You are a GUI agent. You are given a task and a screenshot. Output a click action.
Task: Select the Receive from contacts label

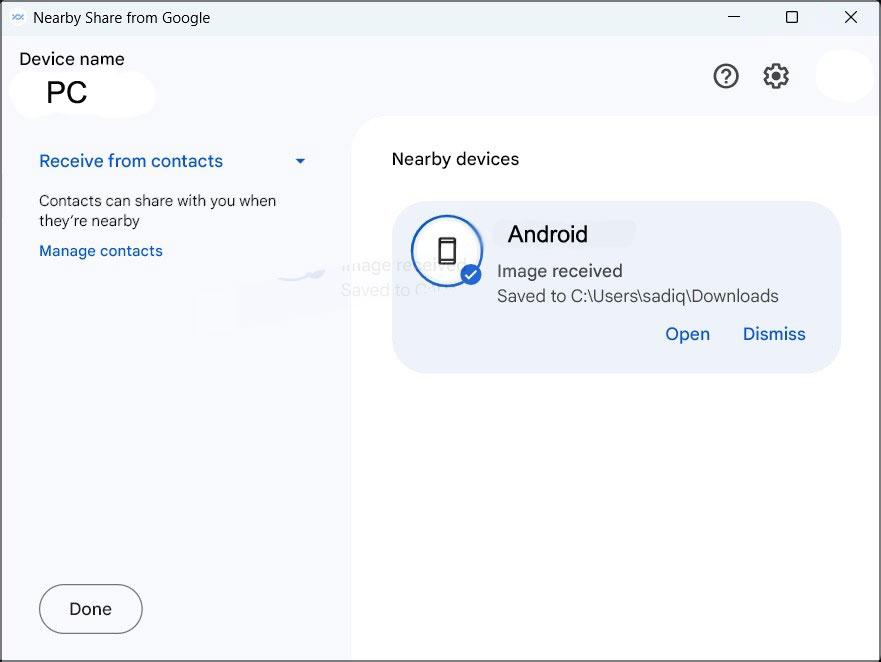tap(131, 161)
